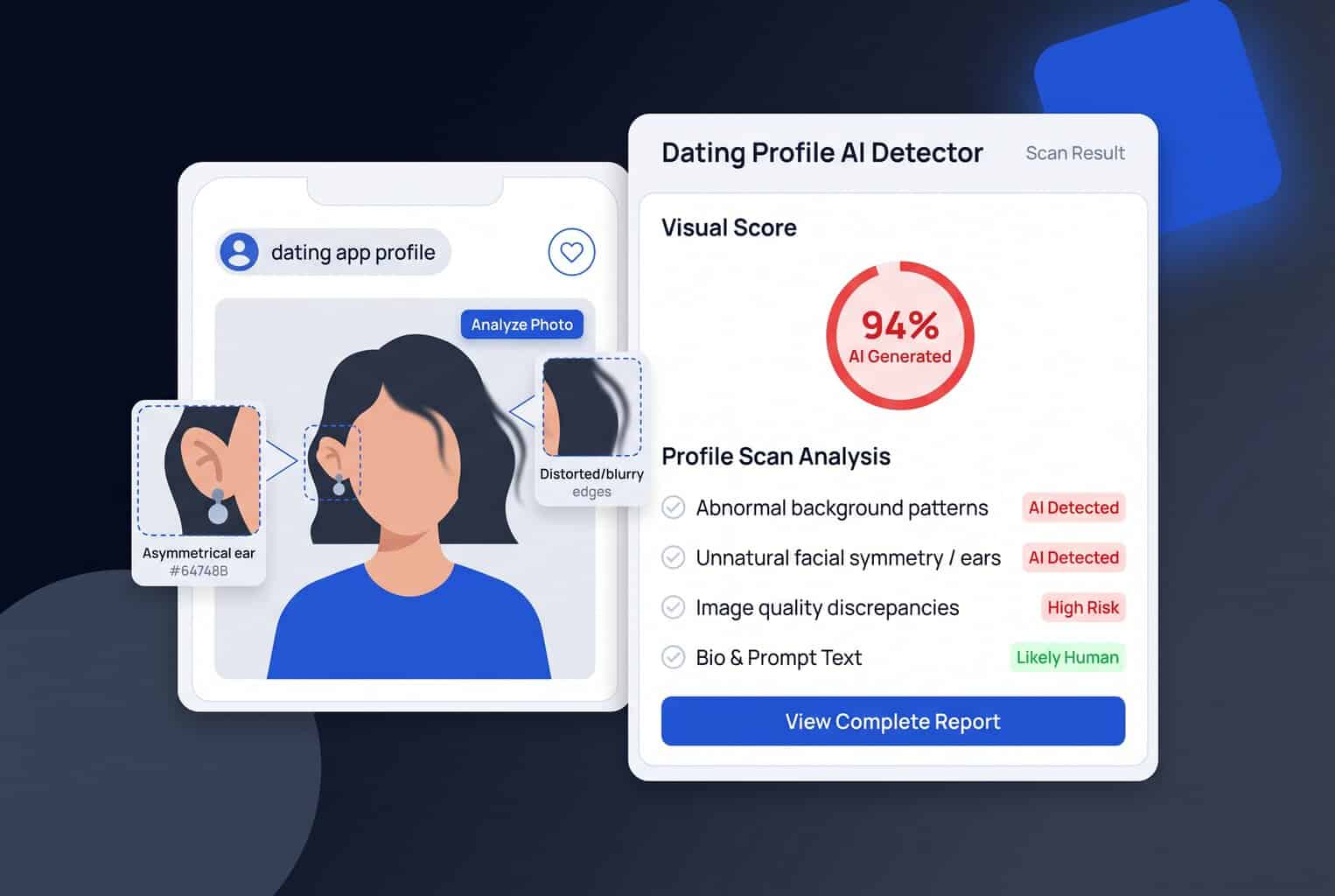Click AI Detected badge for facial symmetry
Image resolution: width=1335 pixels, height=896 pixels.
click(1073, 557)
